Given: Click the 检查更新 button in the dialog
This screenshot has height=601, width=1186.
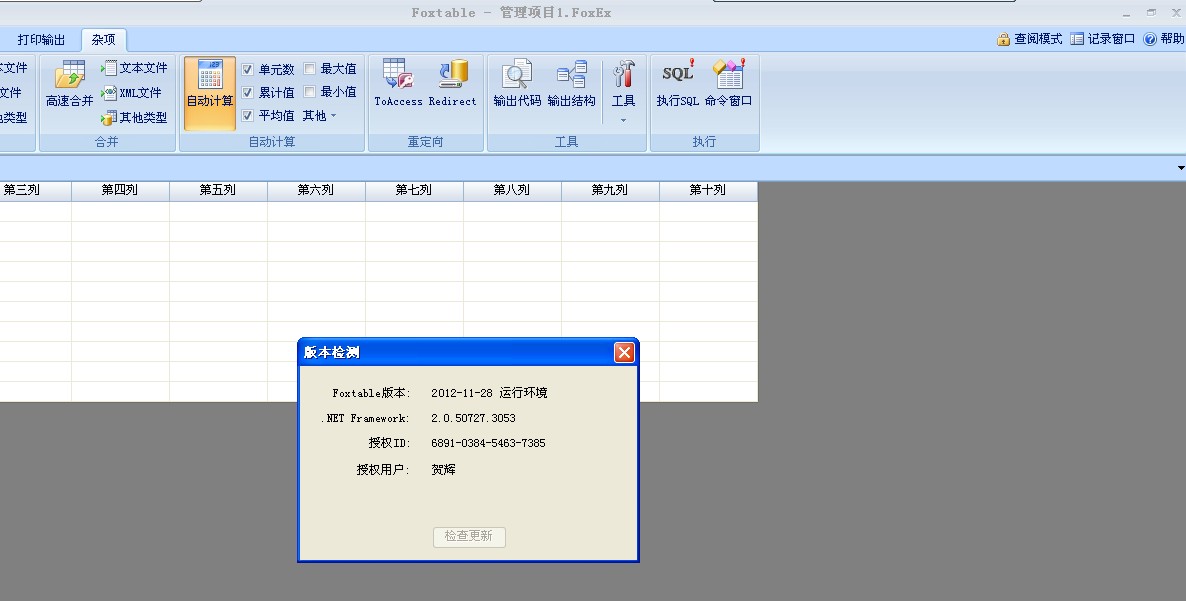Looking at the screenshot, I should click(x=469, y=536).
